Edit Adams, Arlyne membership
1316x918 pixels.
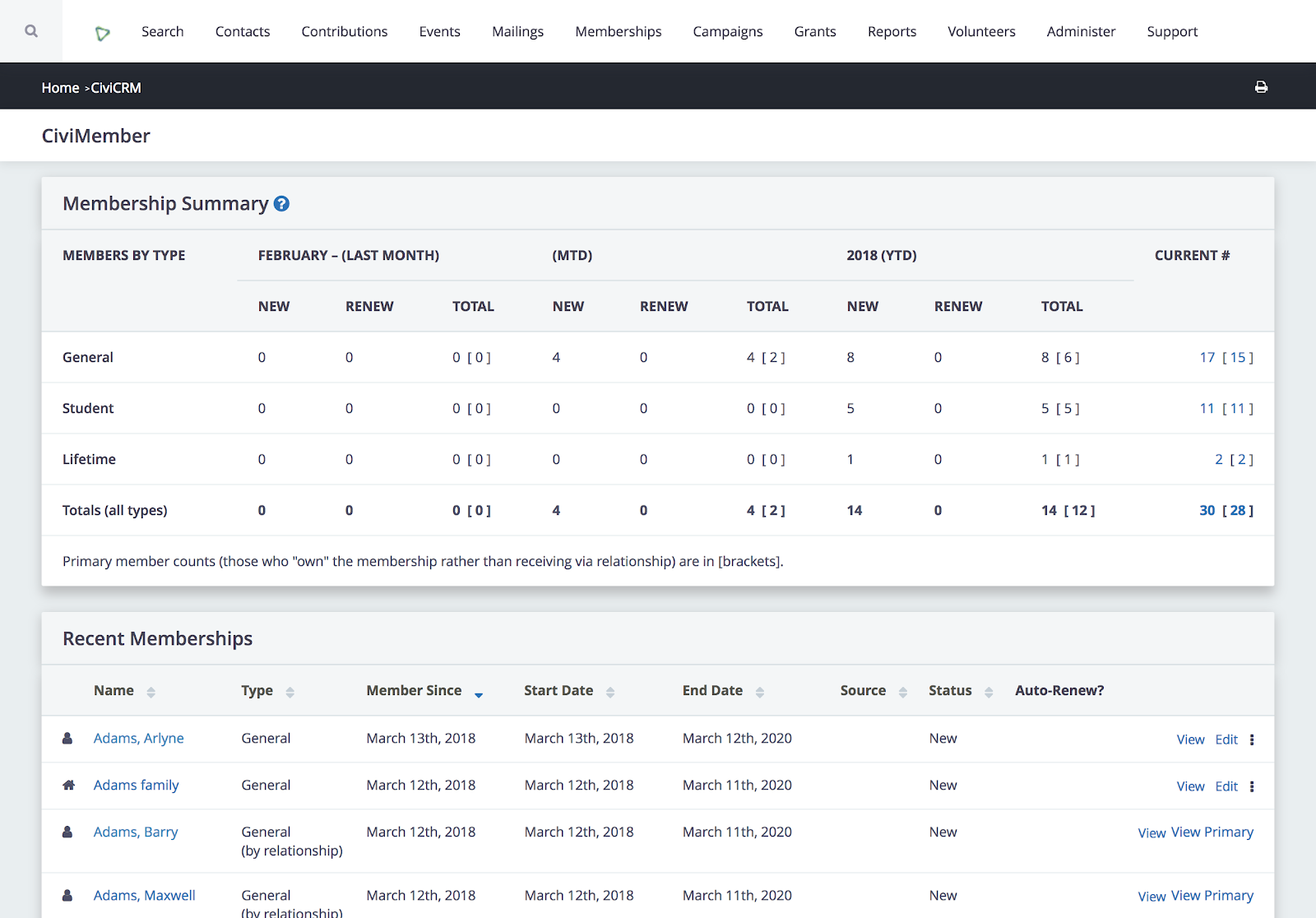point(1226,739)
